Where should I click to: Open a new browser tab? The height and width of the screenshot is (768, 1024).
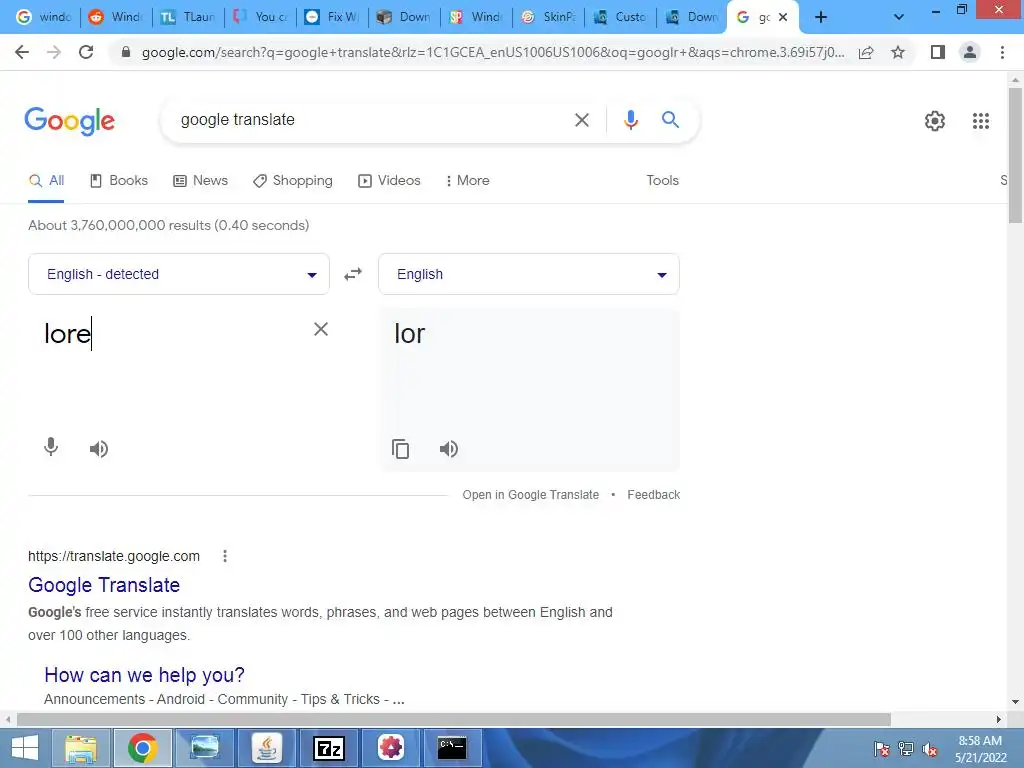(x=821, y=18)
